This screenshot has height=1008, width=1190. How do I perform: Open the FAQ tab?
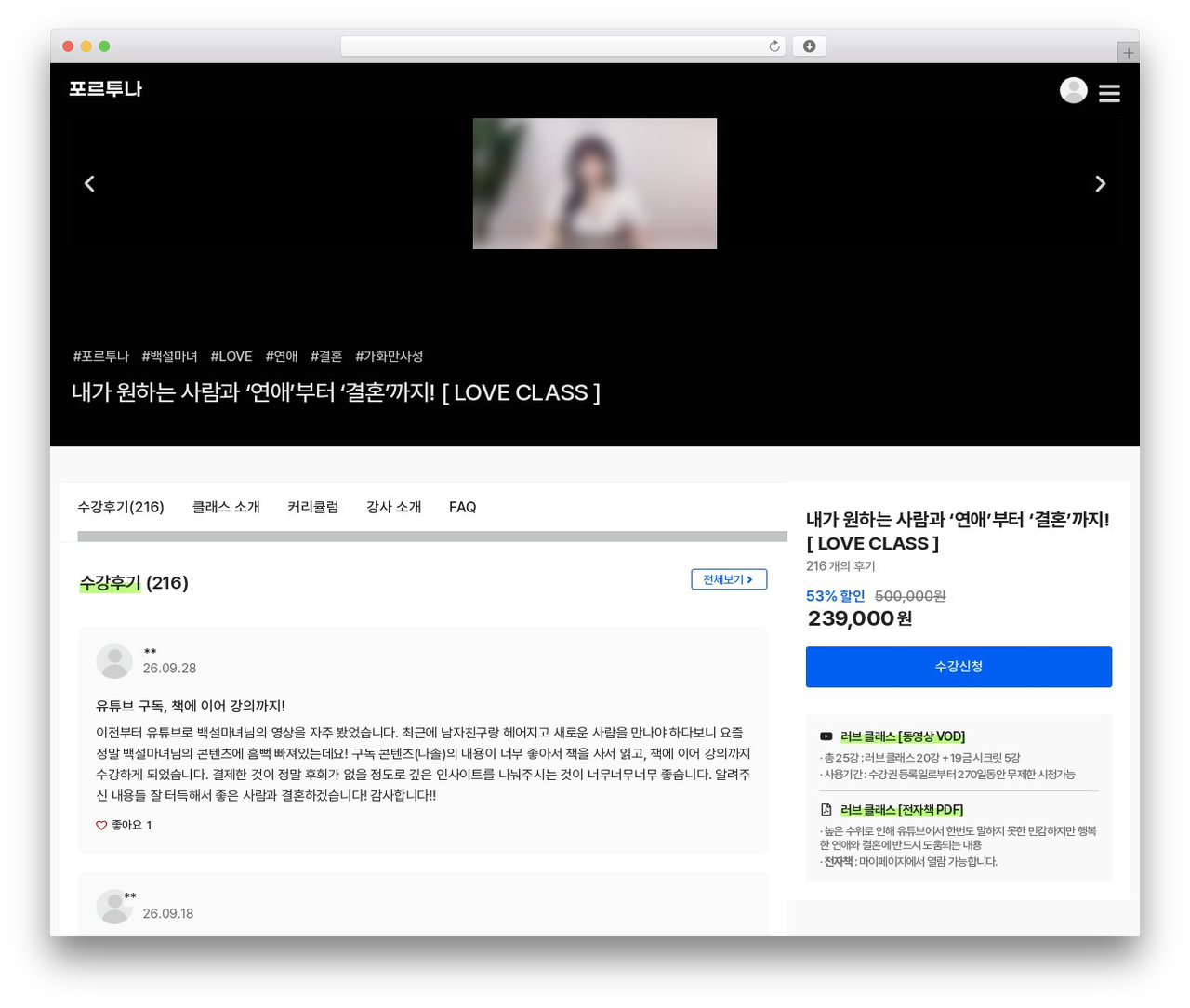tap(462, 507)
